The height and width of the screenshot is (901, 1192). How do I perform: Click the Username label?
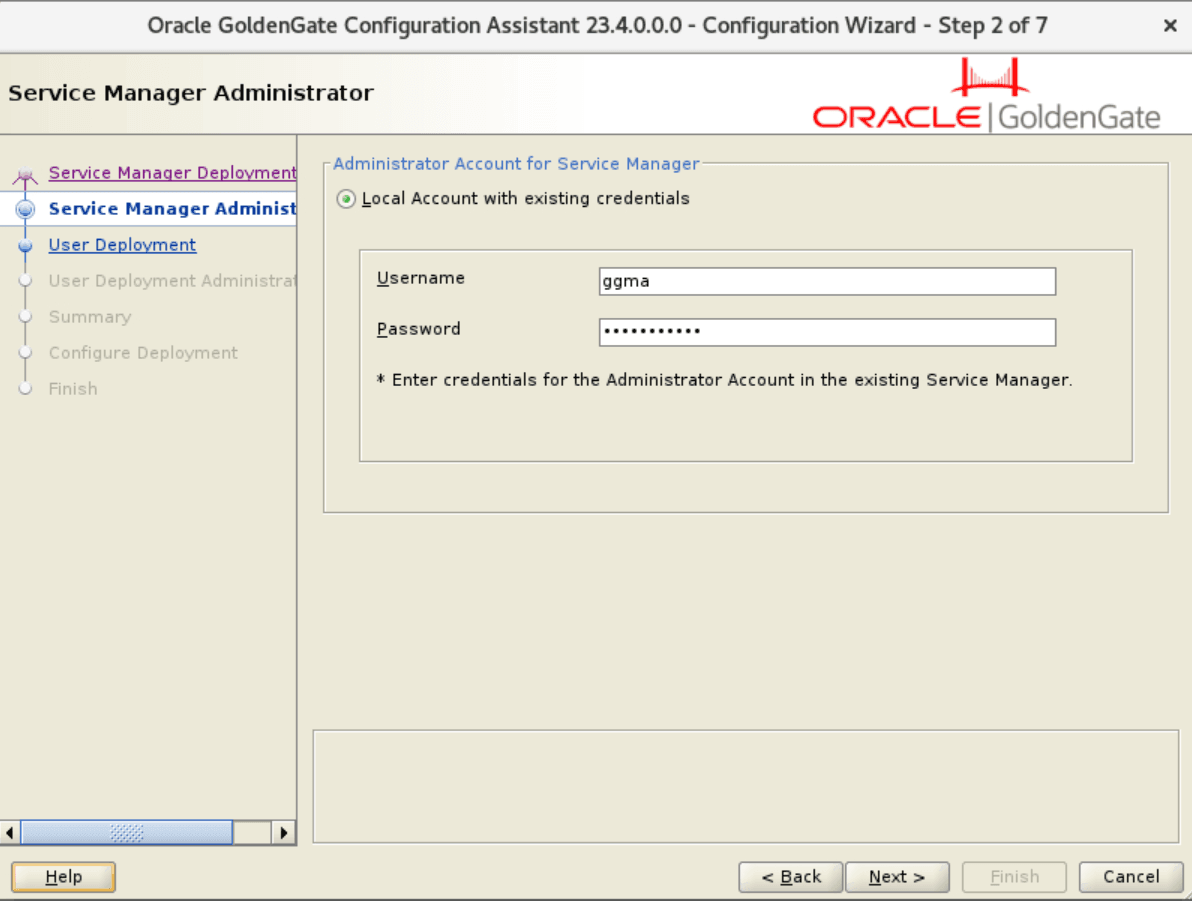(x=420, y=278)
